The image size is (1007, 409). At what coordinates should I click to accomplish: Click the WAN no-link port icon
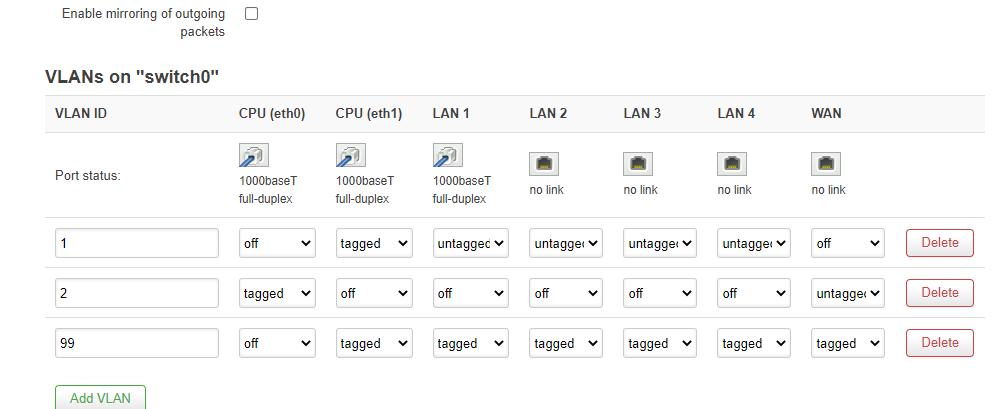pos(826,164)
